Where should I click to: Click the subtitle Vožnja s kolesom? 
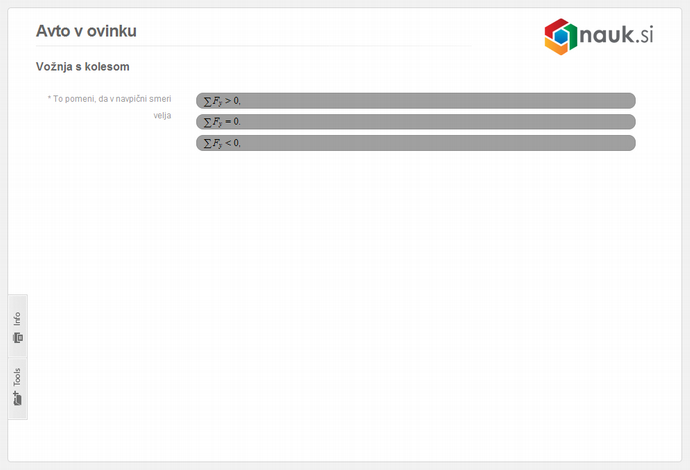(83, 67)
